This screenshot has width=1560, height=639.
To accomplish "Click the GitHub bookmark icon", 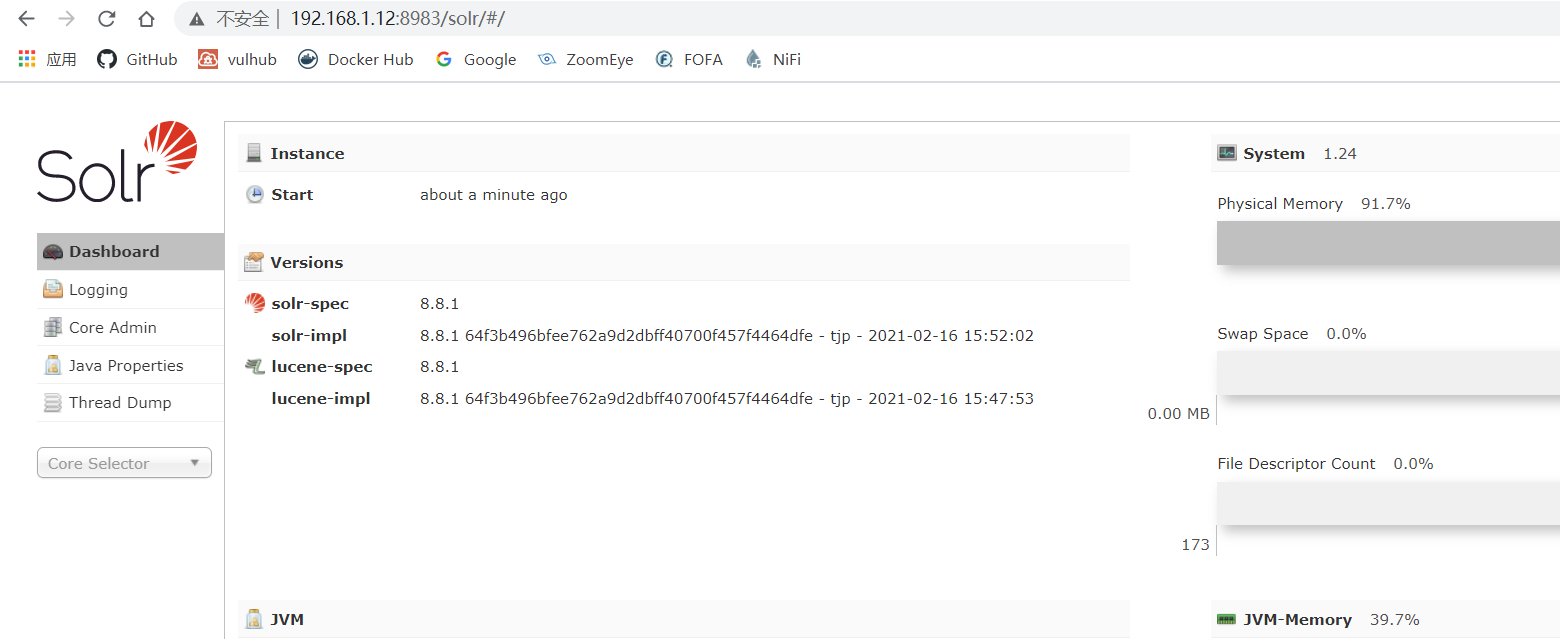I will tap(107, 59).
